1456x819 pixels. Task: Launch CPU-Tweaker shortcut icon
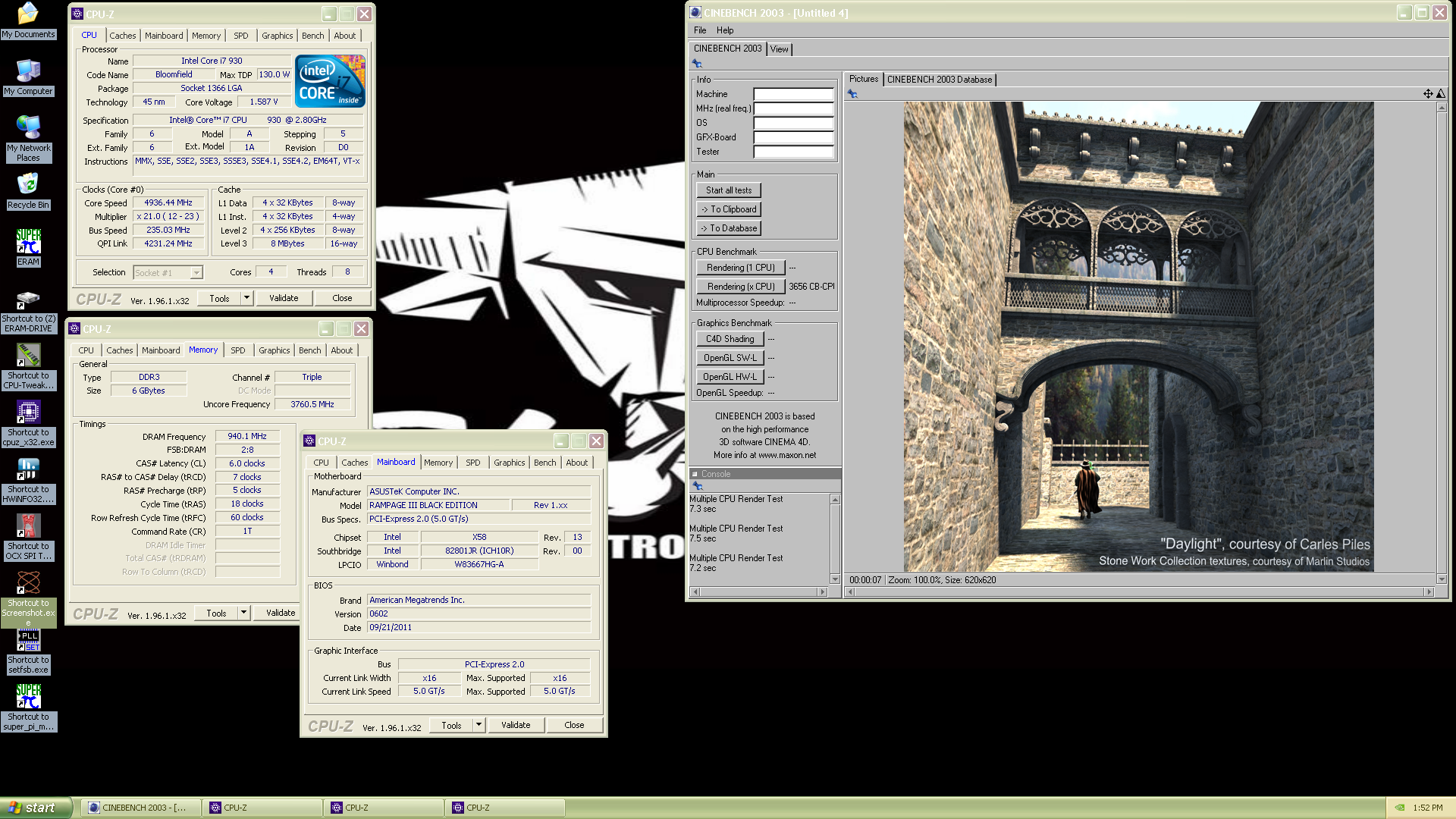coord(28,367)
